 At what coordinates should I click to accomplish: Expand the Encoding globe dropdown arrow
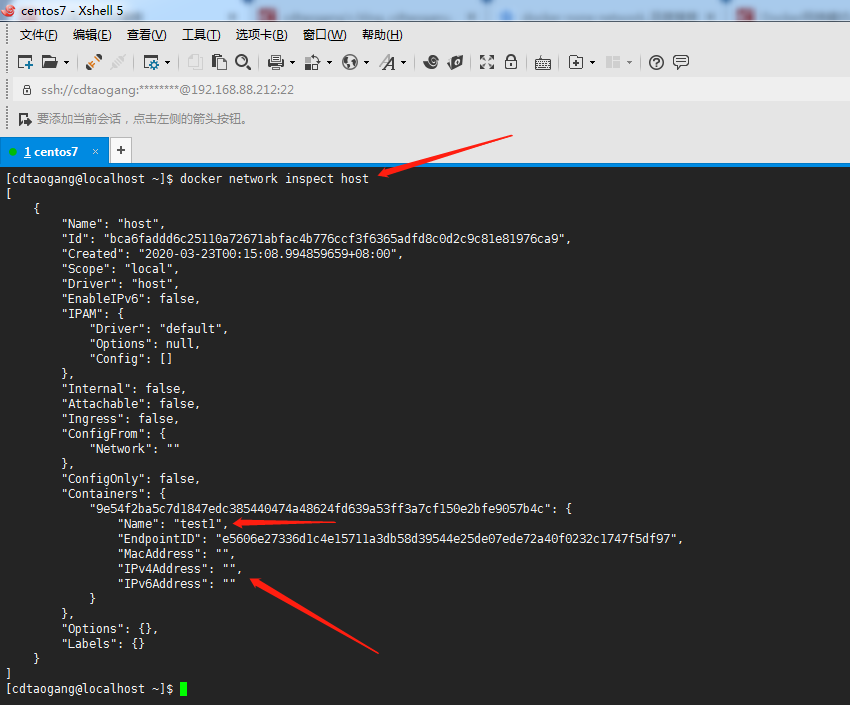tap(366, 63)
